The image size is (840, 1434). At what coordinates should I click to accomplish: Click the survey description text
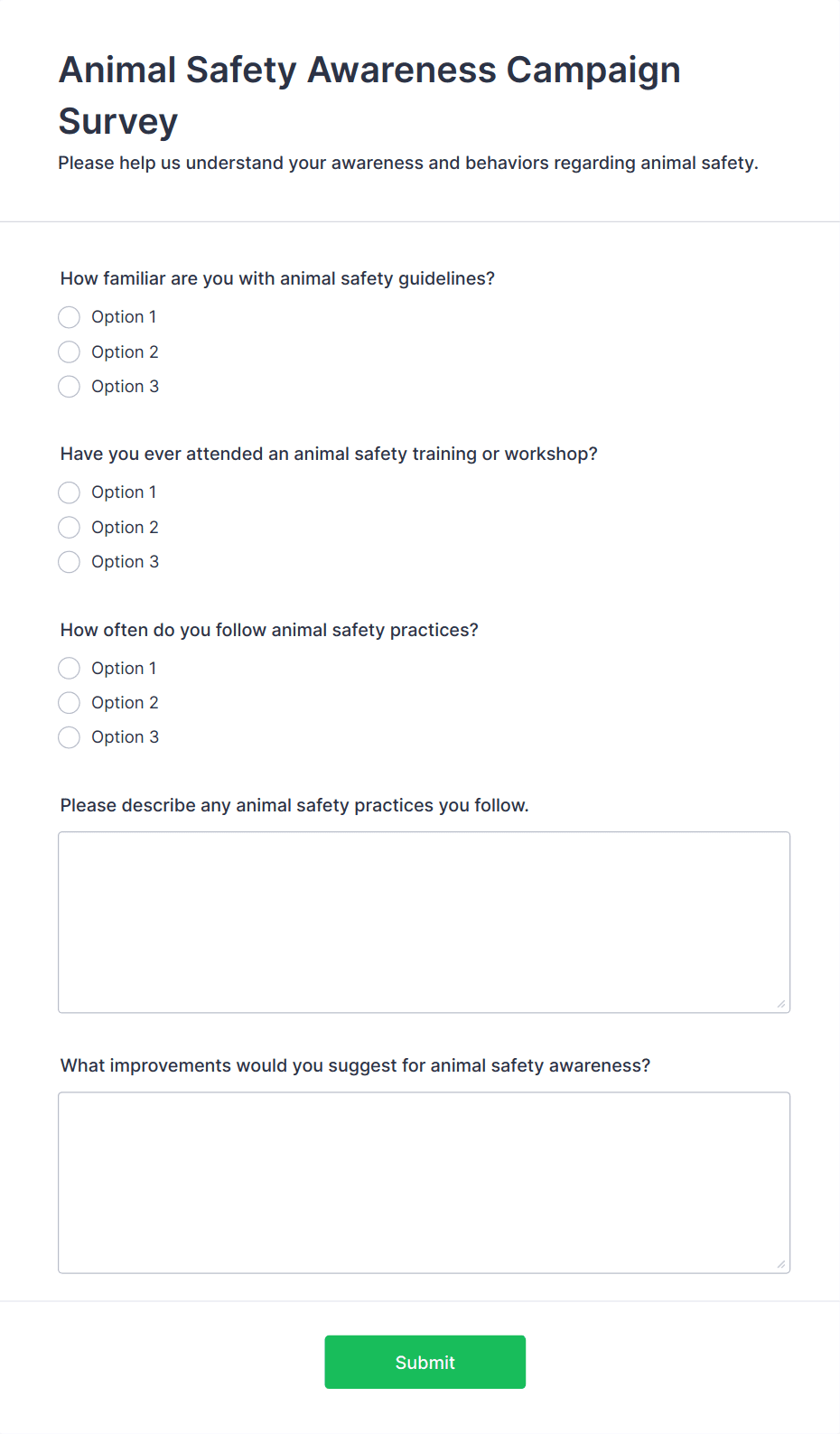pos(408,163)
